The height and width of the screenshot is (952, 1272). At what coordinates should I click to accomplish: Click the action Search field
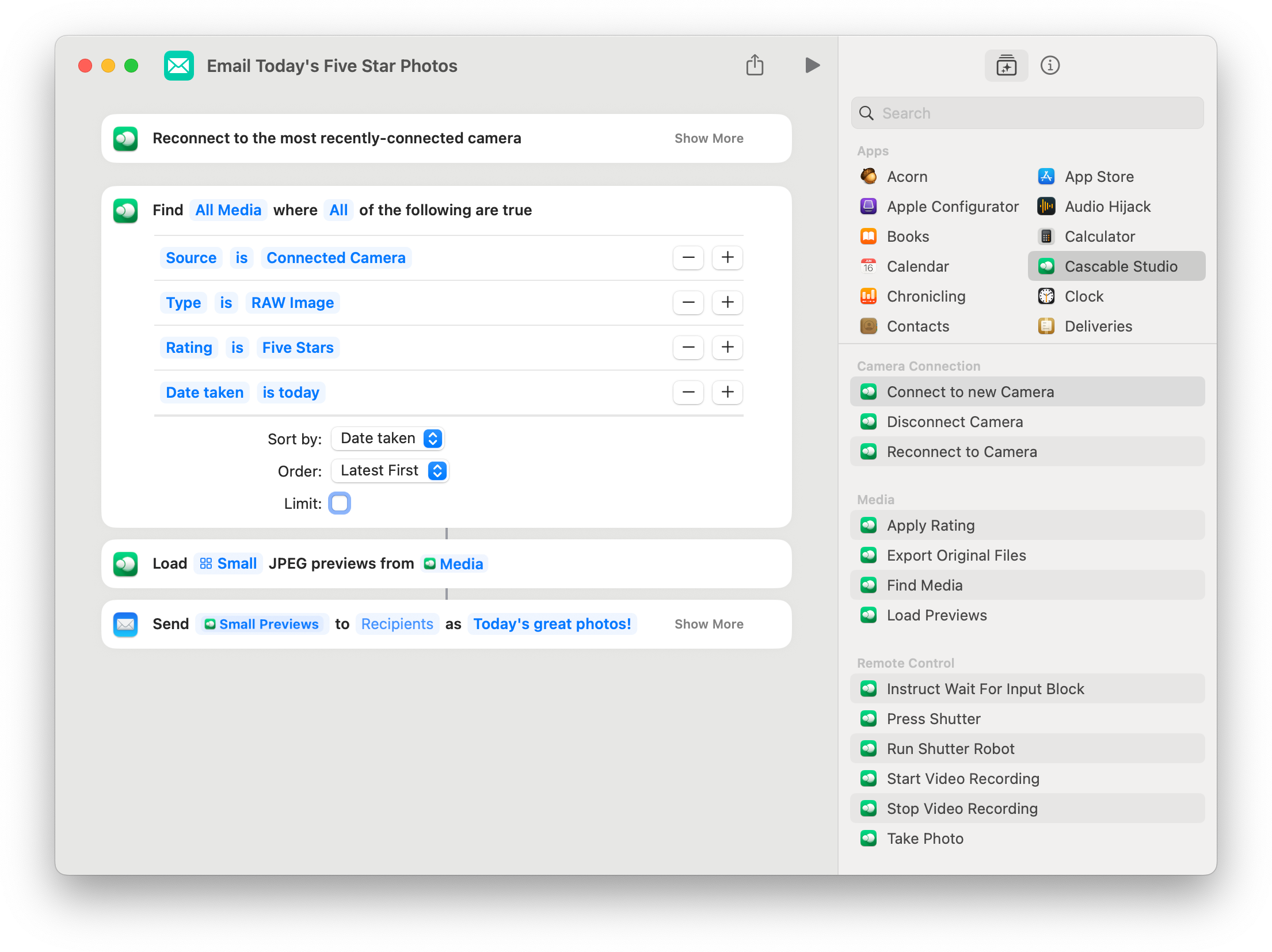[1027, 113]
